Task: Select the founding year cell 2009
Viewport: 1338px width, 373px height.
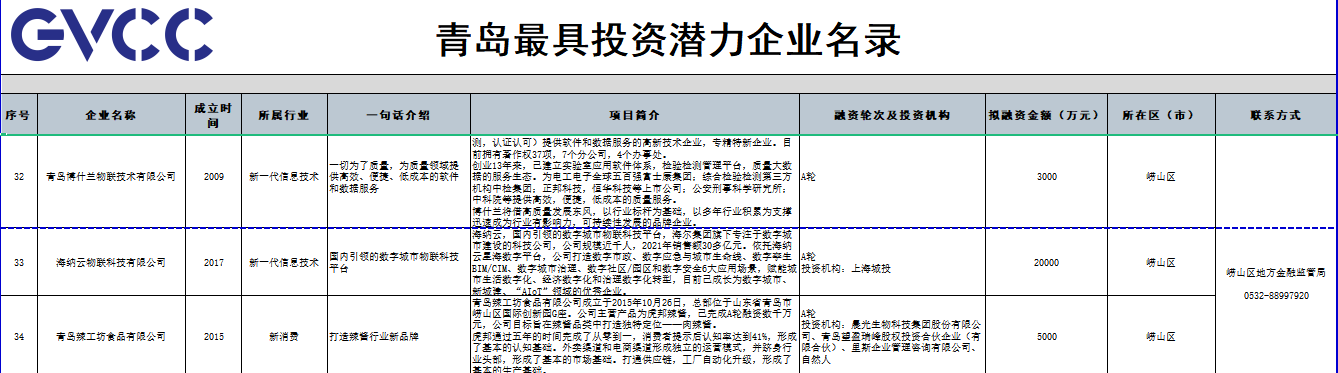Action: pyautogui.click(x=213, y=176)
